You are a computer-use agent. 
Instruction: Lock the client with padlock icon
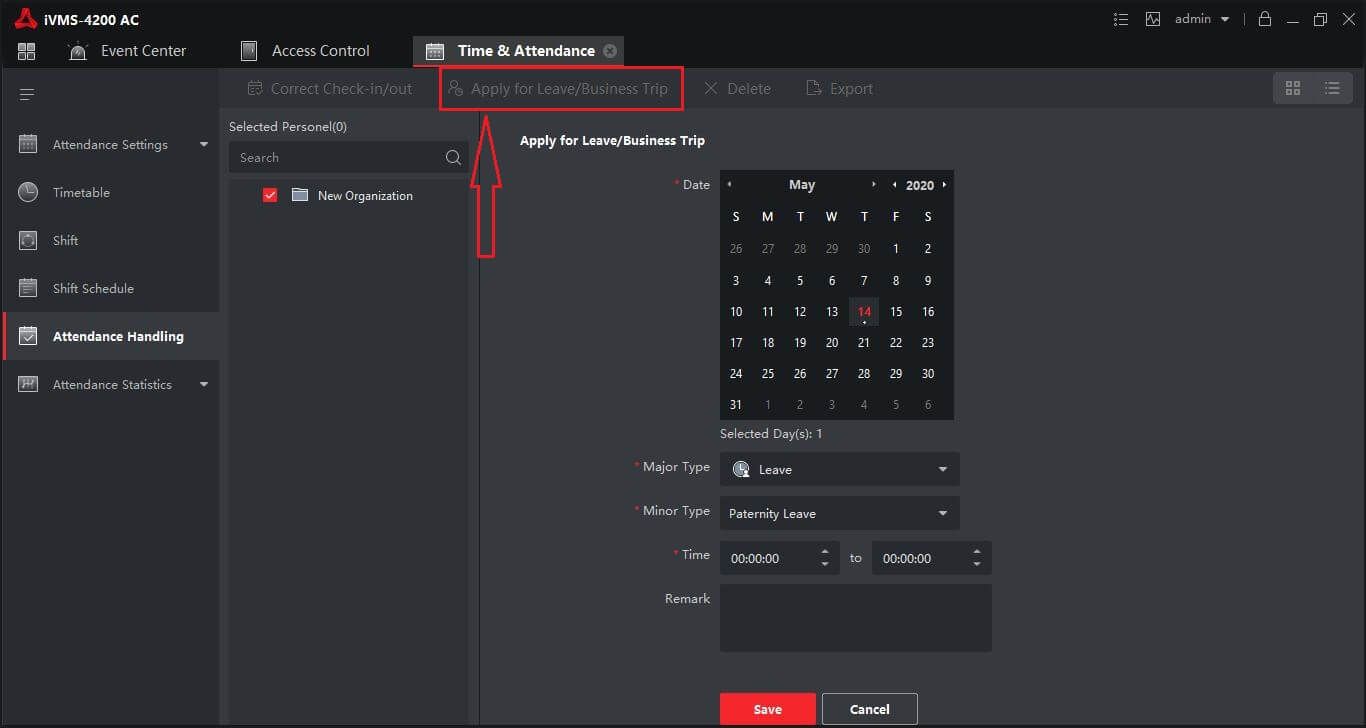1265,19
